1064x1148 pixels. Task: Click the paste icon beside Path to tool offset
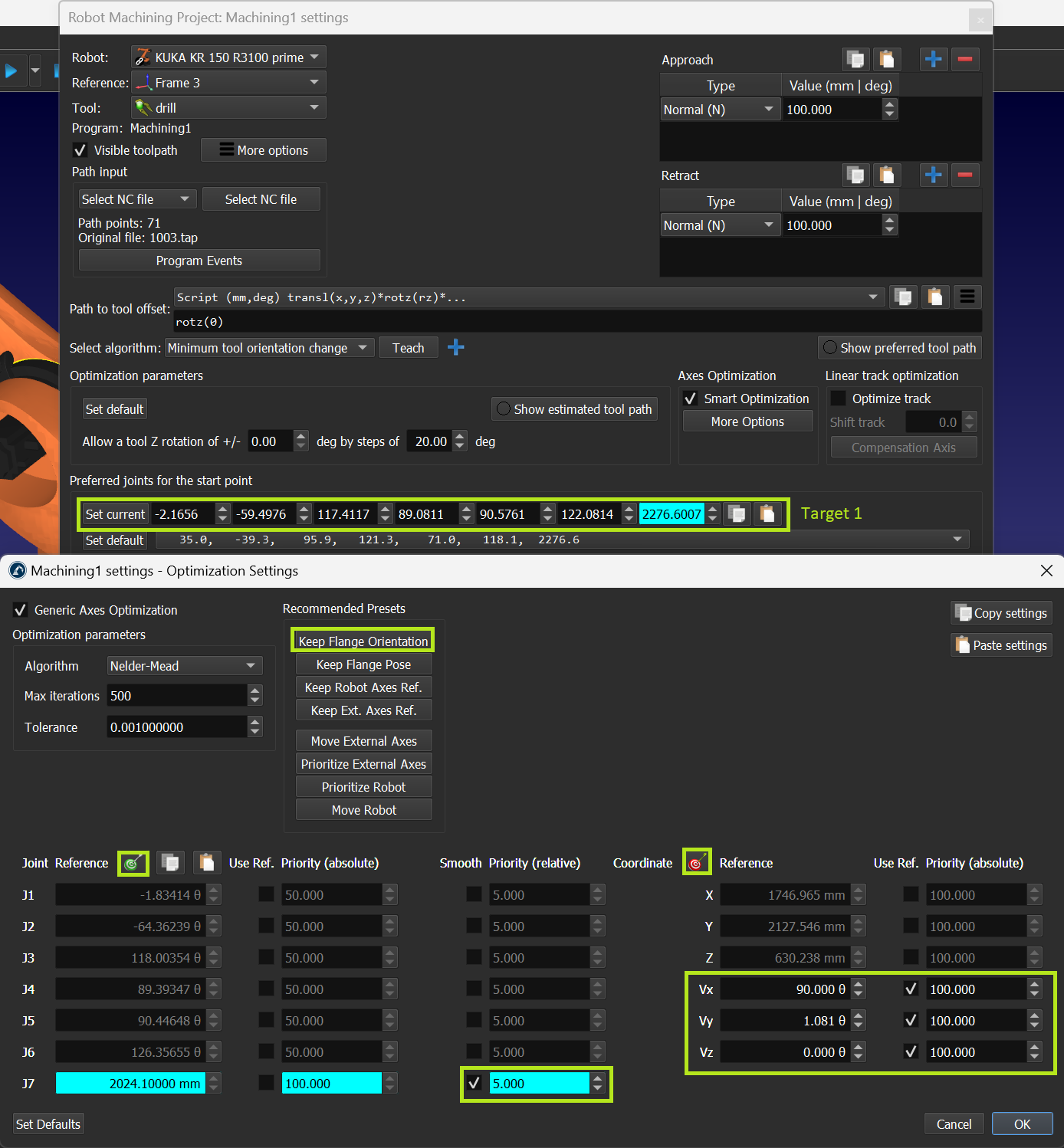(x=934, y=297)
